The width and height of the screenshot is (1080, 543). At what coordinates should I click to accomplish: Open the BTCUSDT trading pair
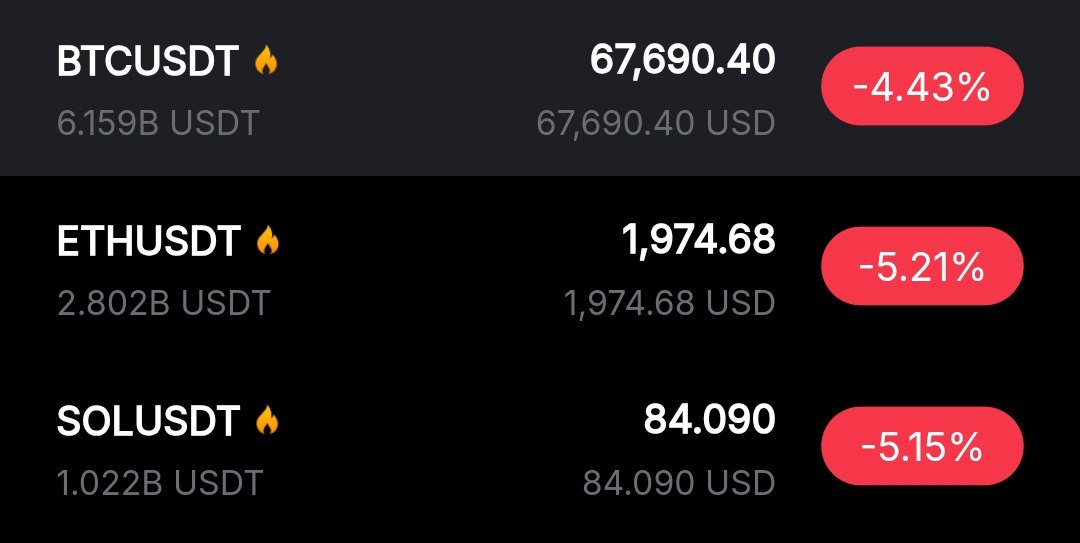(147, 62)
